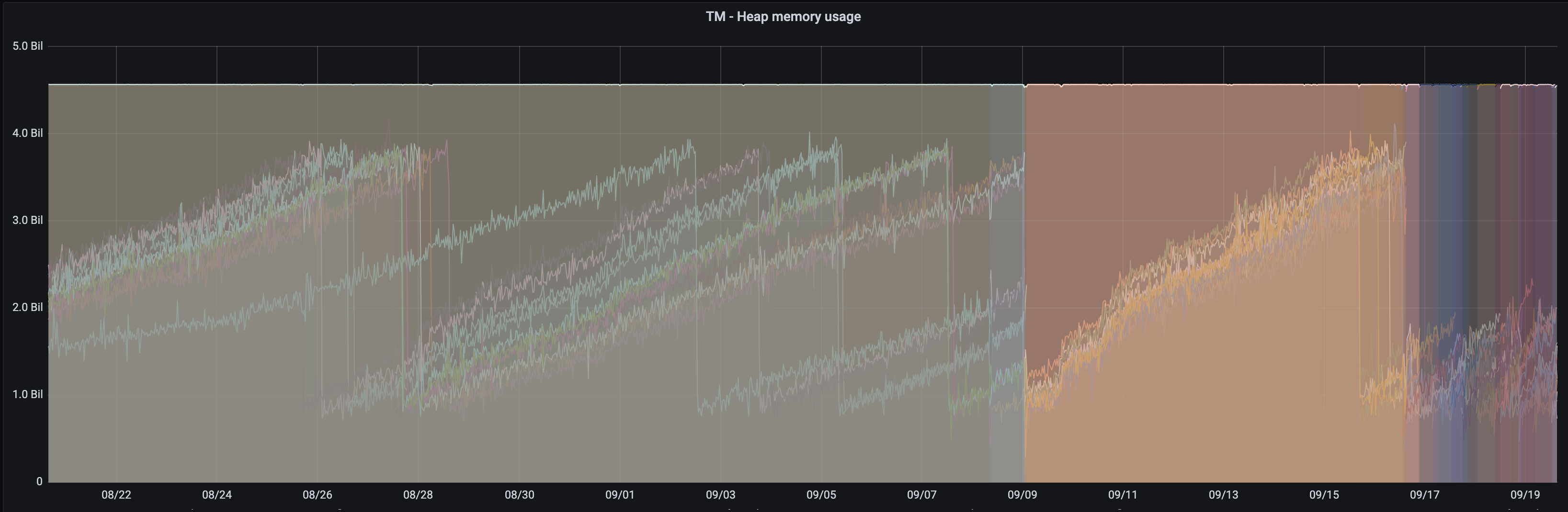Click the 2.0 Bil y-axis label
Viewport: 1568px width, 512px height.
click(x=27, y=307)
